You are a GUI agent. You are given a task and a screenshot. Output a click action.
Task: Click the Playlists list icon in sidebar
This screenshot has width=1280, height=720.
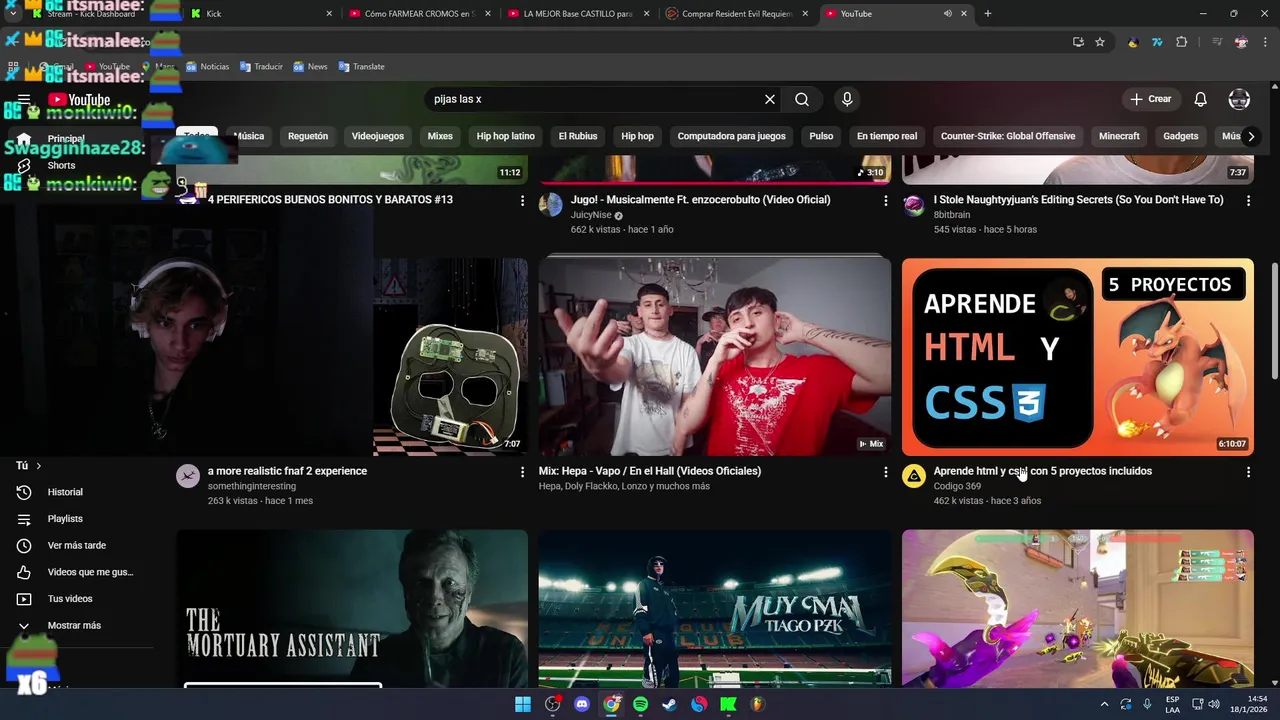click(x=24, y=519)
